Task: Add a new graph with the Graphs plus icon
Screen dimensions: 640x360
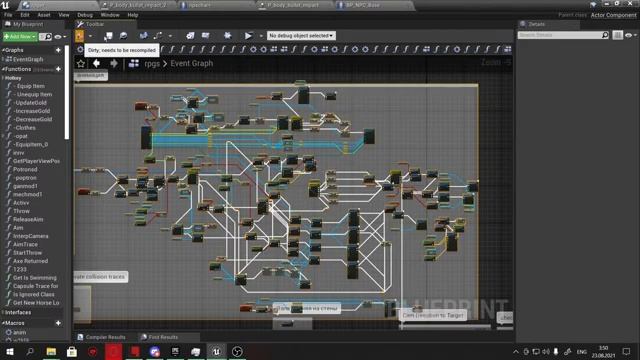Action: [x=58, y=50]
